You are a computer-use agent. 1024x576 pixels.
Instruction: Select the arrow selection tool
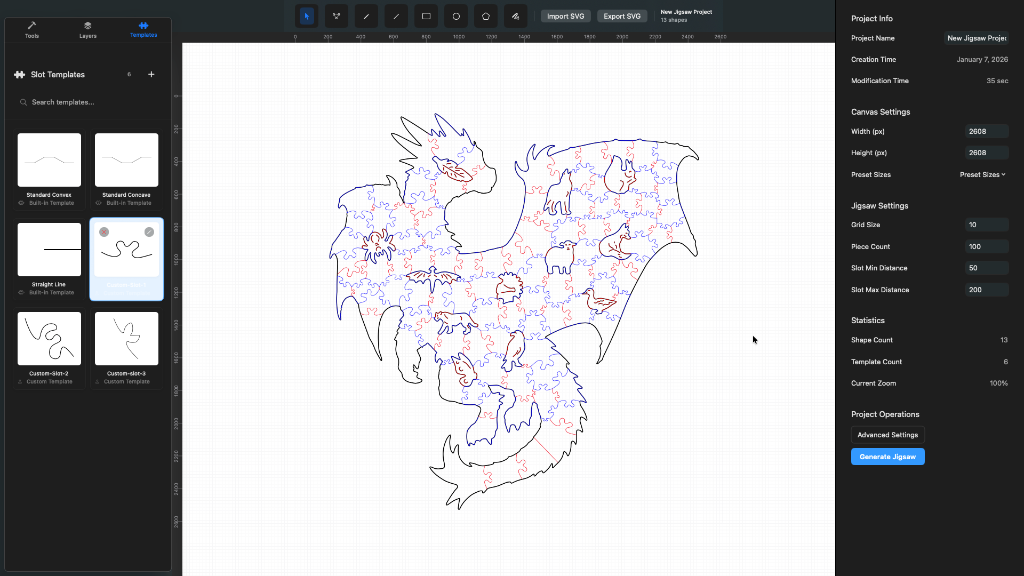coord(306,16)
